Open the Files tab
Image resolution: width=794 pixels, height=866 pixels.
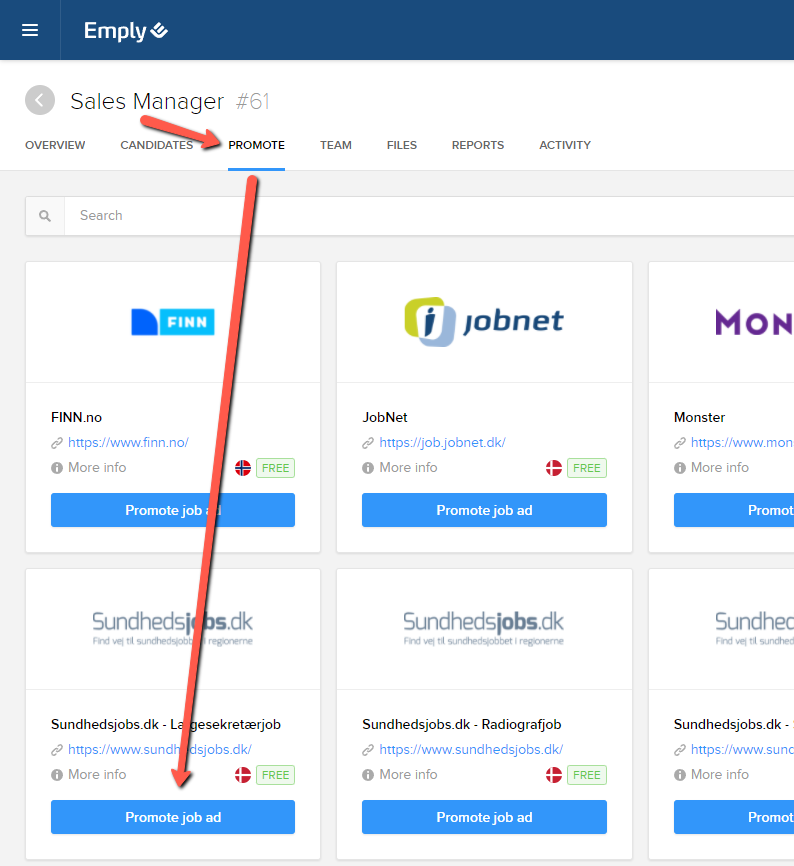pos(401,145)
